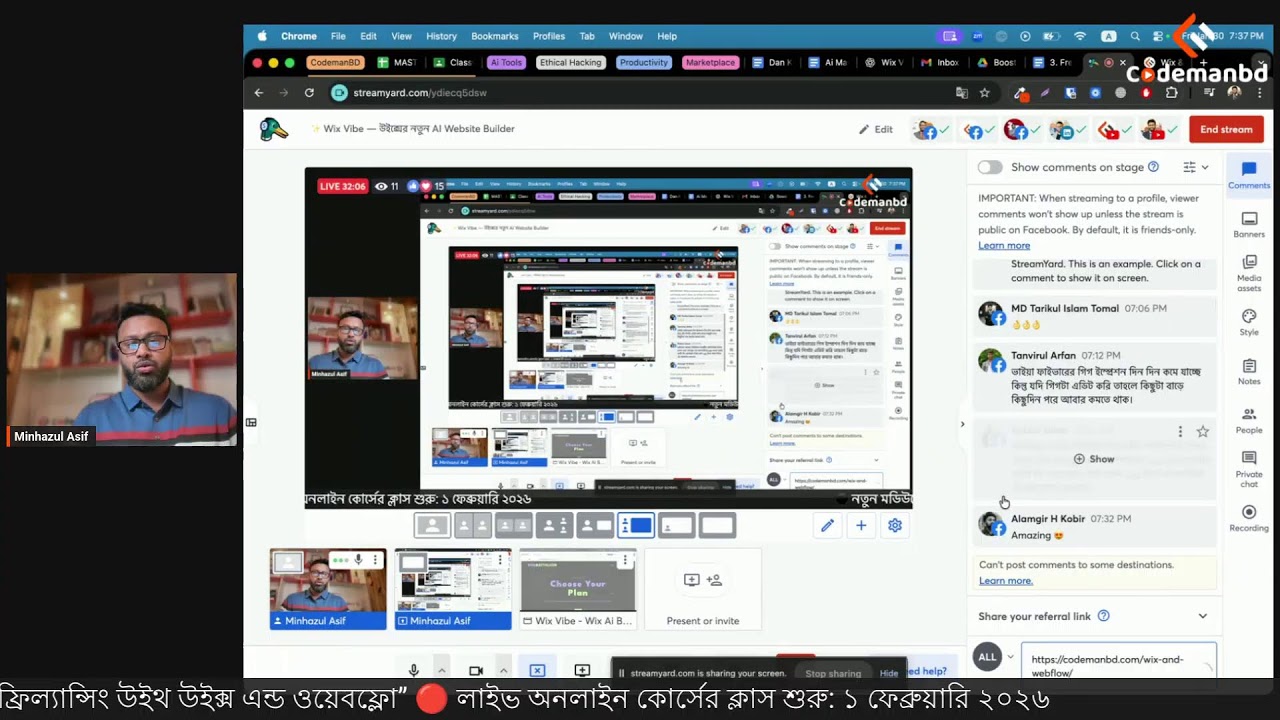Open the Chrome File menu
Image resolution: width=1280 pixels, height=720 pixels.
(338, 36)
